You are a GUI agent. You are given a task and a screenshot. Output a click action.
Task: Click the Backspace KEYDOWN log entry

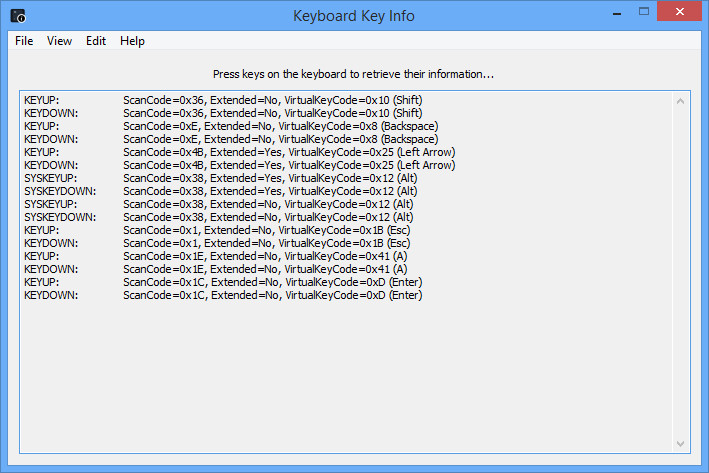tap(240, 139)
